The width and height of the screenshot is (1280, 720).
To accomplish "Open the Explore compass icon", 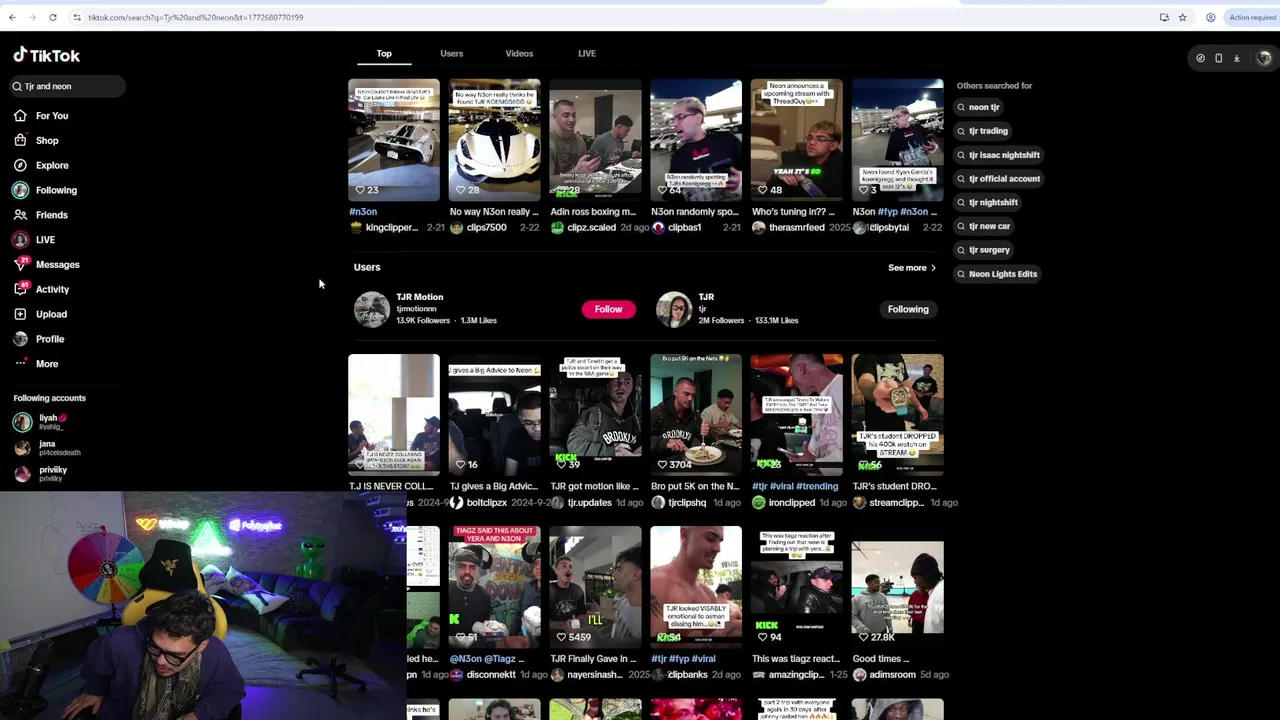I will (20, 165).
